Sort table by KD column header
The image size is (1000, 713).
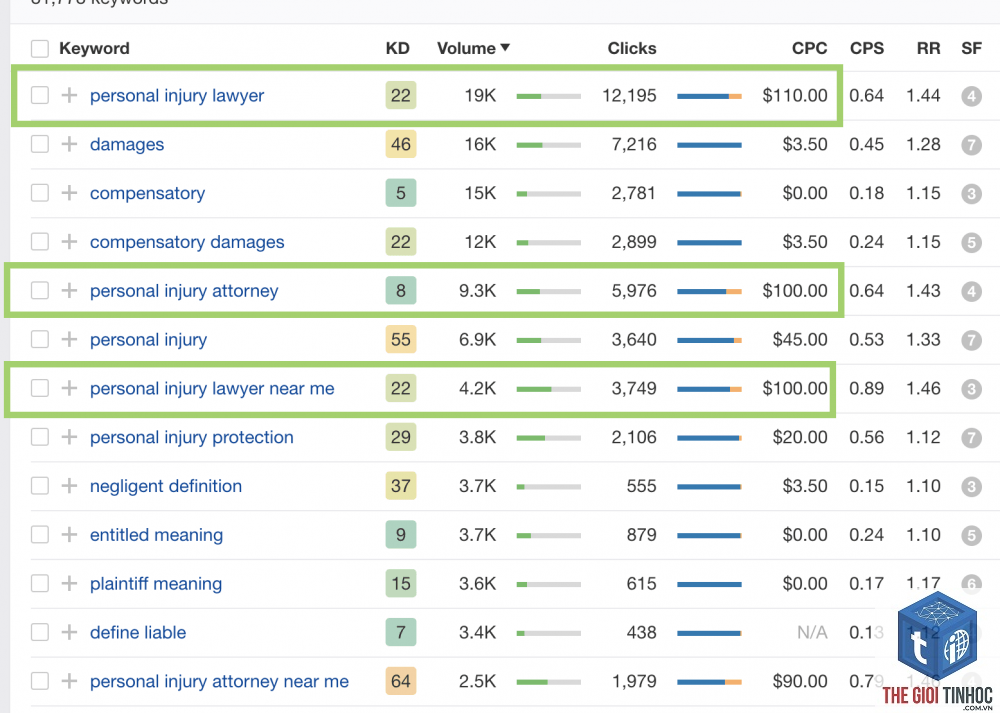point(398,48)
